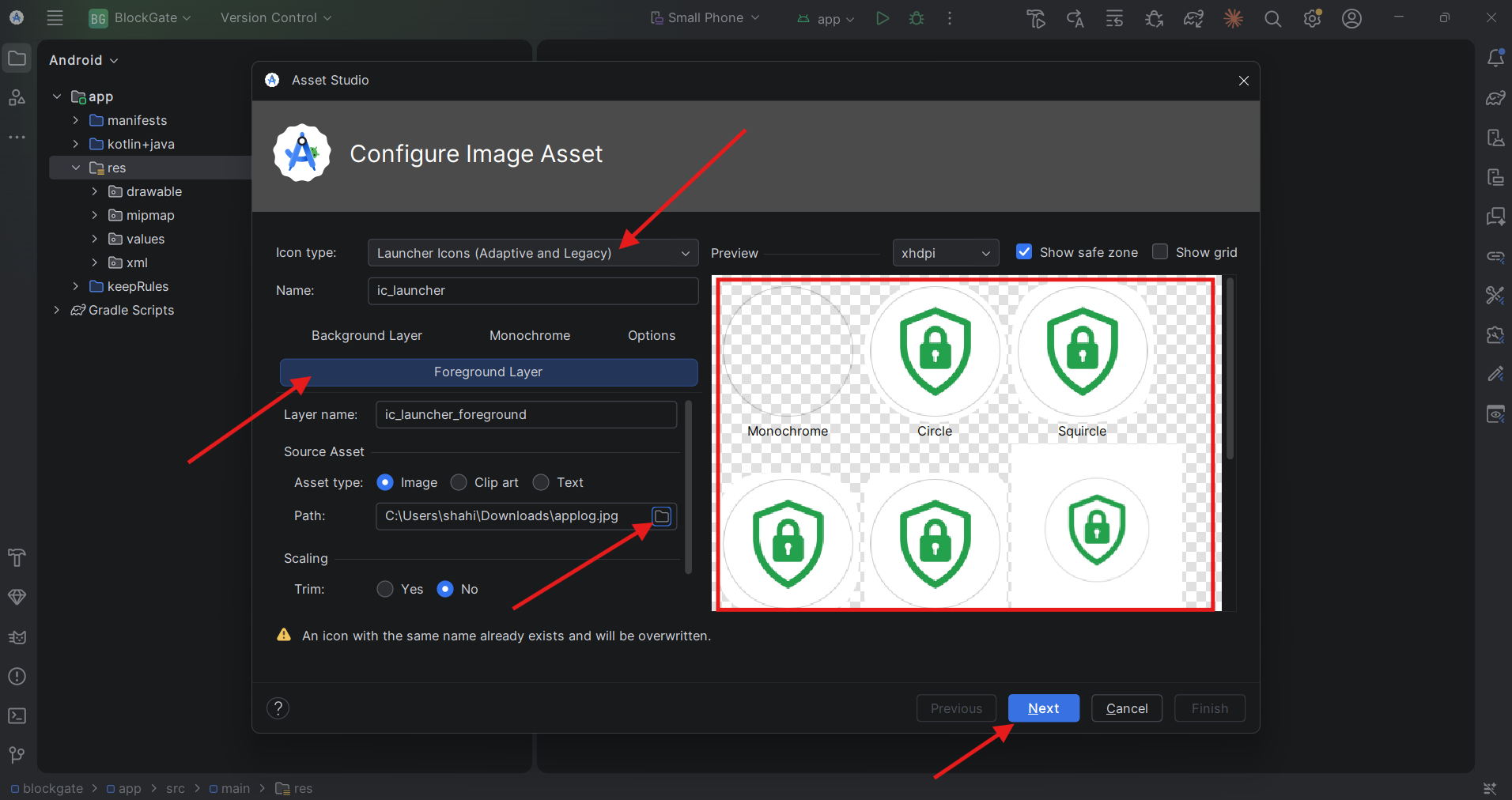Screen dimensions: 1512x800
Task: Run the app with the green play icon
Action: coord(883,17)
